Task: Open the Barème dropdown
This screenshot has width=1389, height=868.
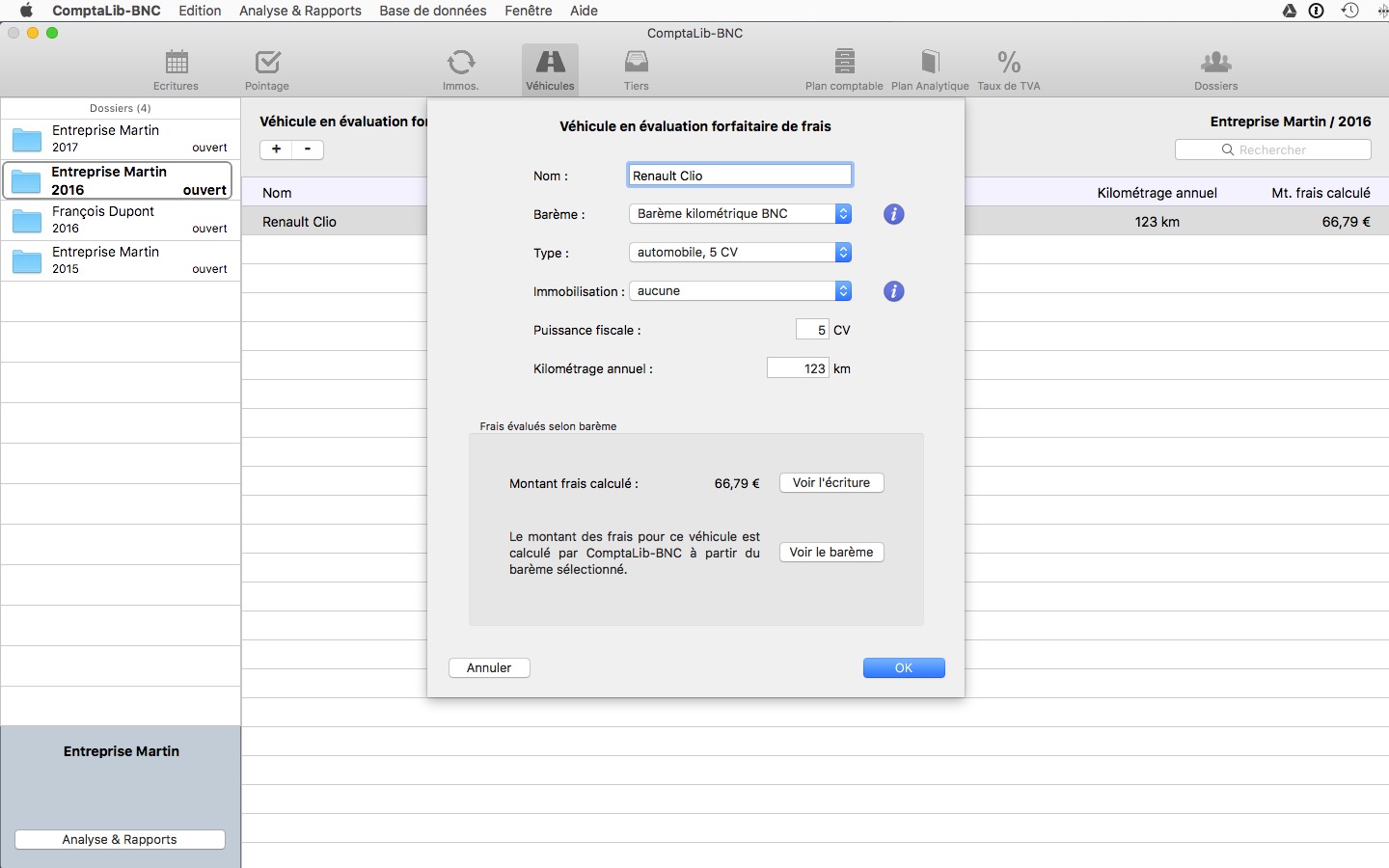Action: pyautogui.click(x=740, y=214)
